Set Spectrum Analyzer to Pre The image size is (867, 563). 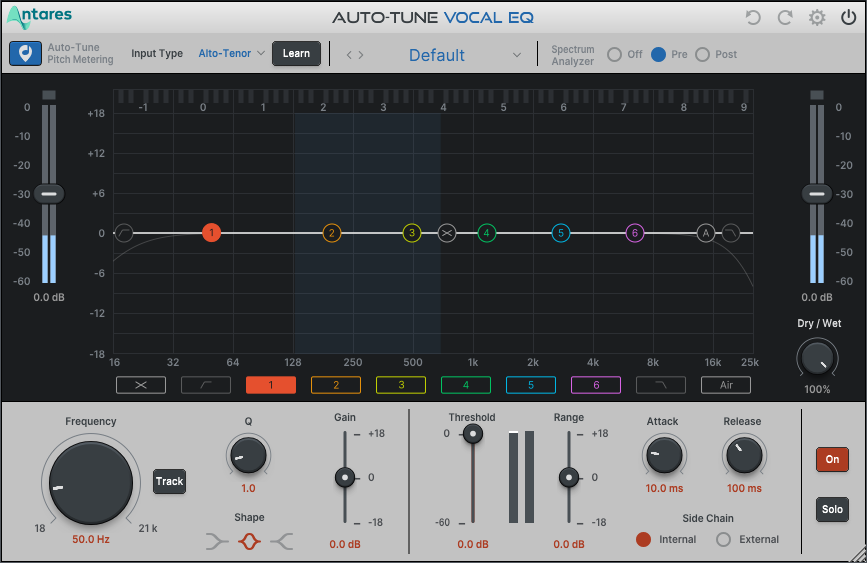658,54
